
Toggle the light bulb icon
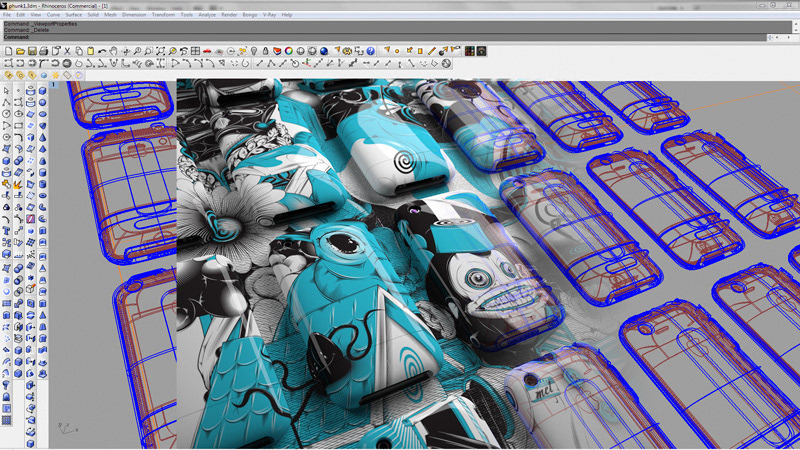pos(254,51)
